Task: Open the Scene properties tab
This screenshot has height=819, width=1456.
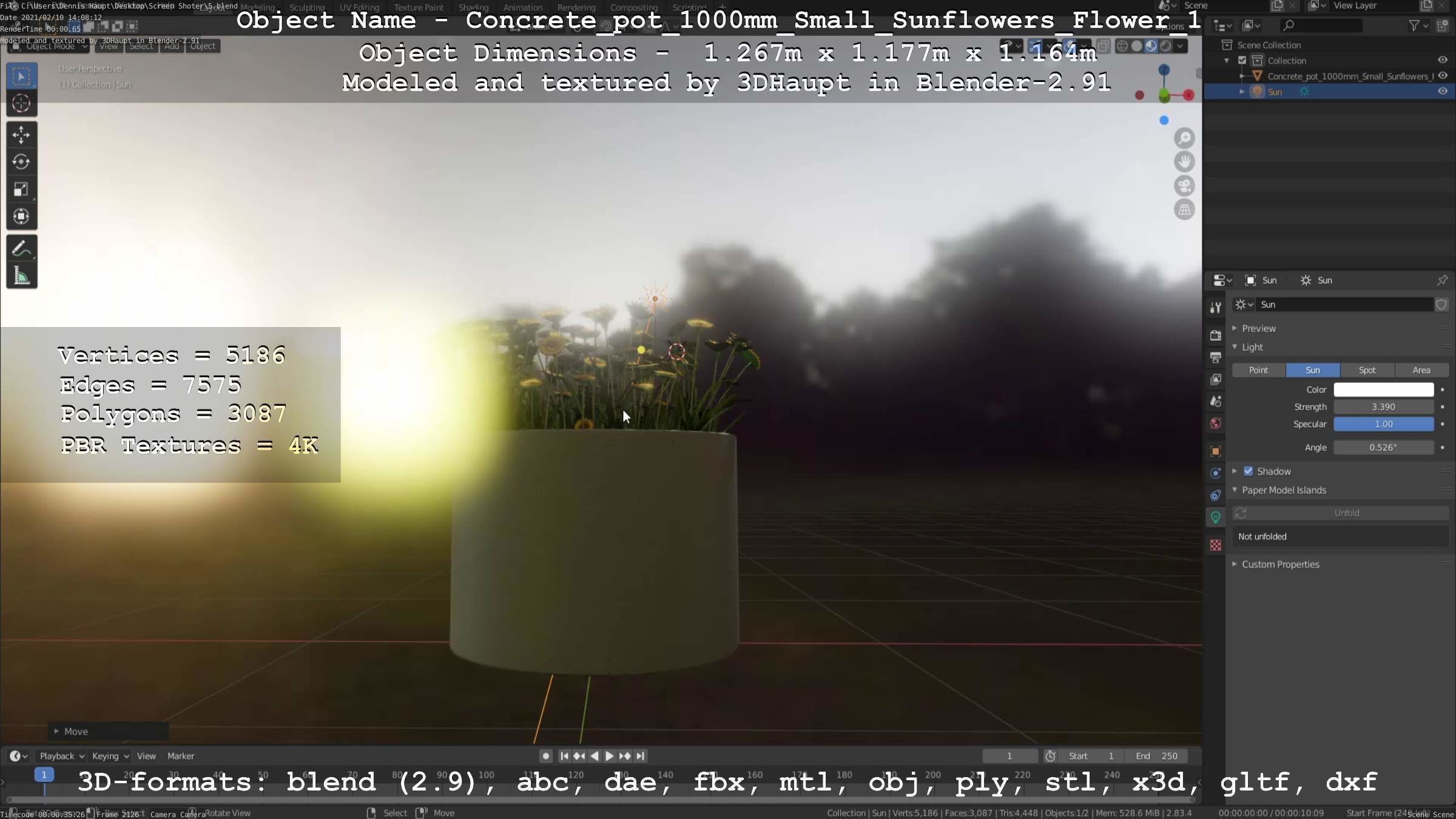Action: coord(1215,401)
